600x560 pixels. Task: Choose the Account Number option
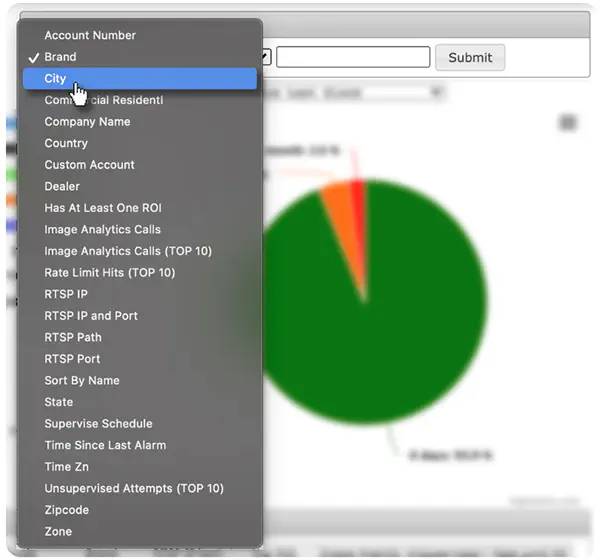(x=140, y=35)
